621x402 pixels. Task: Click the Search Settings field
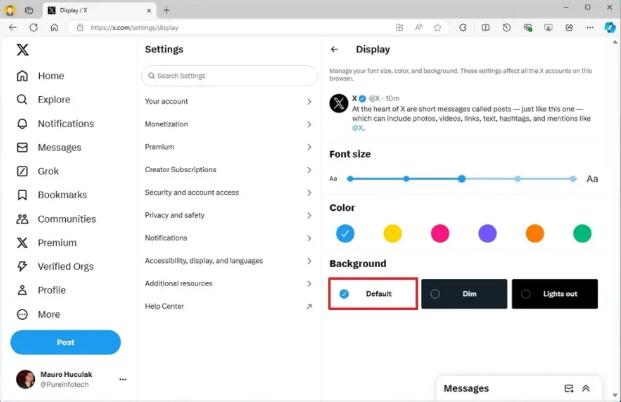229,76
